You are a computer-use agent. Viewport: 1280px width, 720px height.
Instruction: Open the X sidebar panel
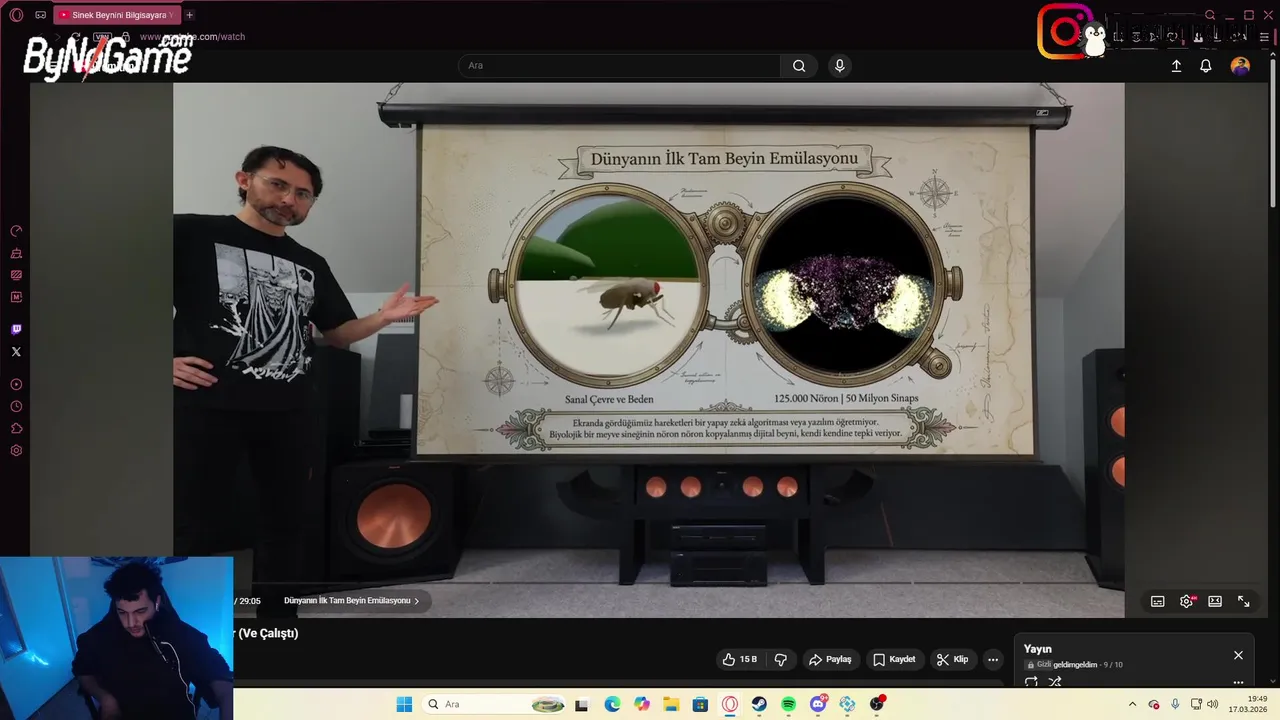tap(16, 351)
